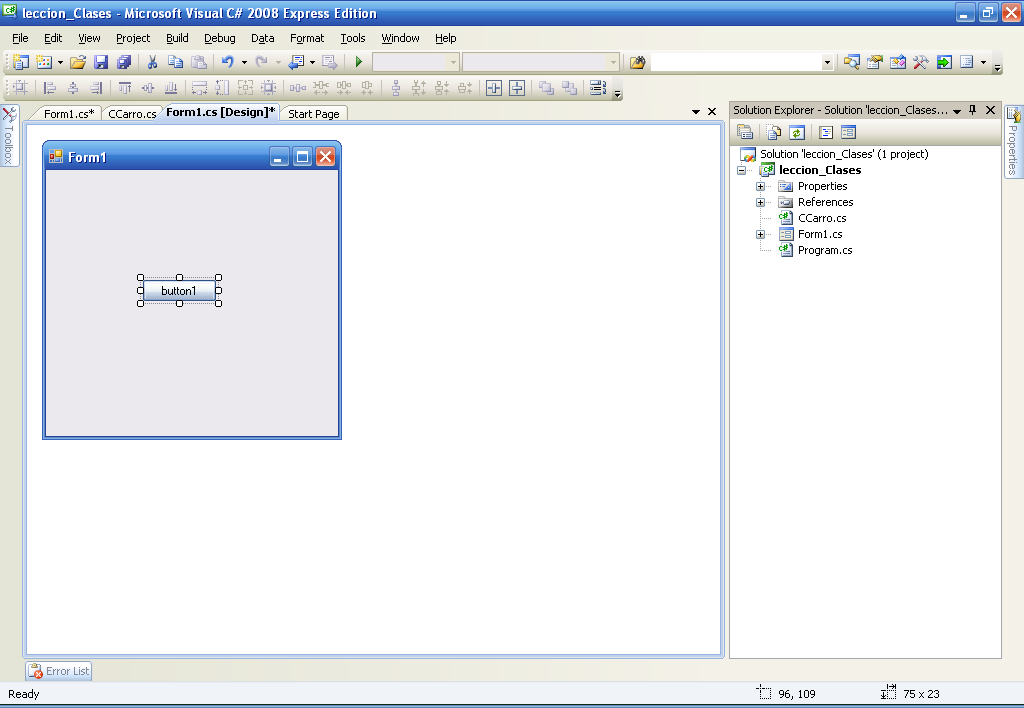Image resolution: width=1024 pixels, height=708 pixels.
Task: Switch to the CCarro.cs tab
Action: 132,114
